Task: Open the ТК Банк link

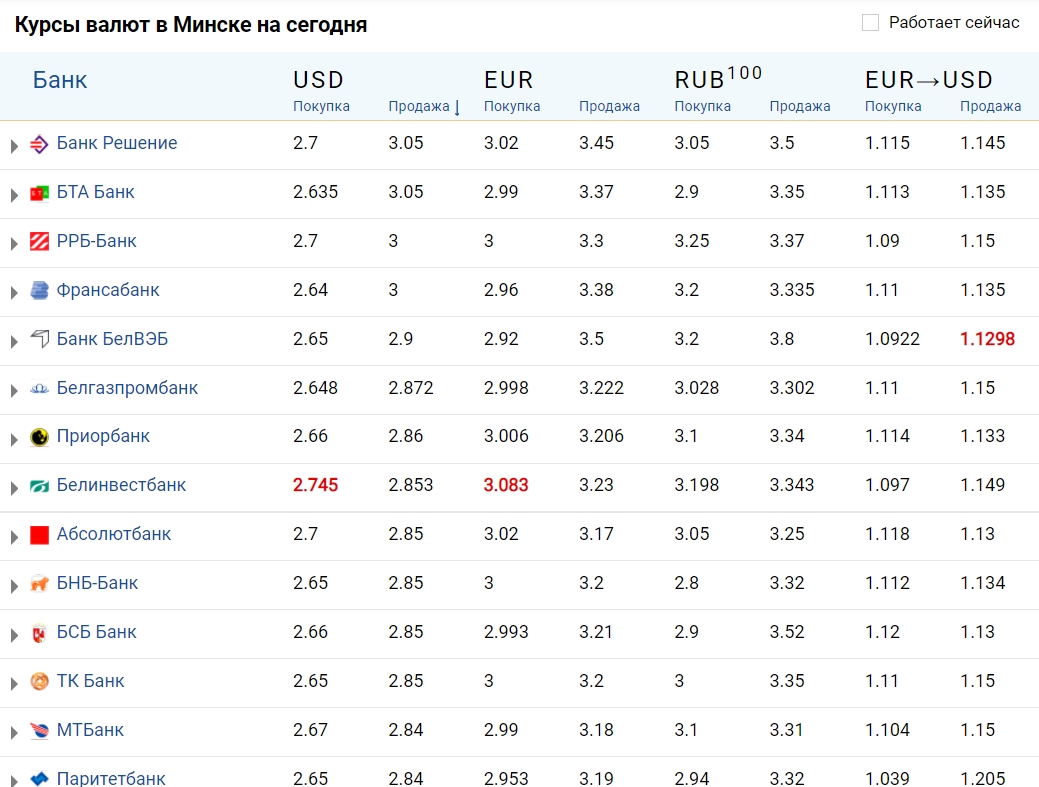Action: click(x=91, y=682)
